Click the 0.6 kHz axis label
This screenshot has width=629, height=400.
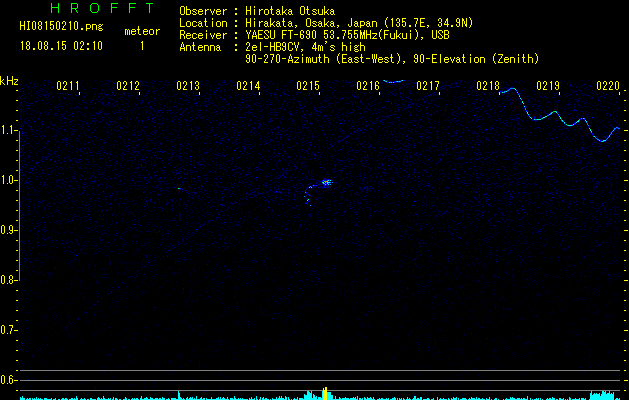[8, 380]
